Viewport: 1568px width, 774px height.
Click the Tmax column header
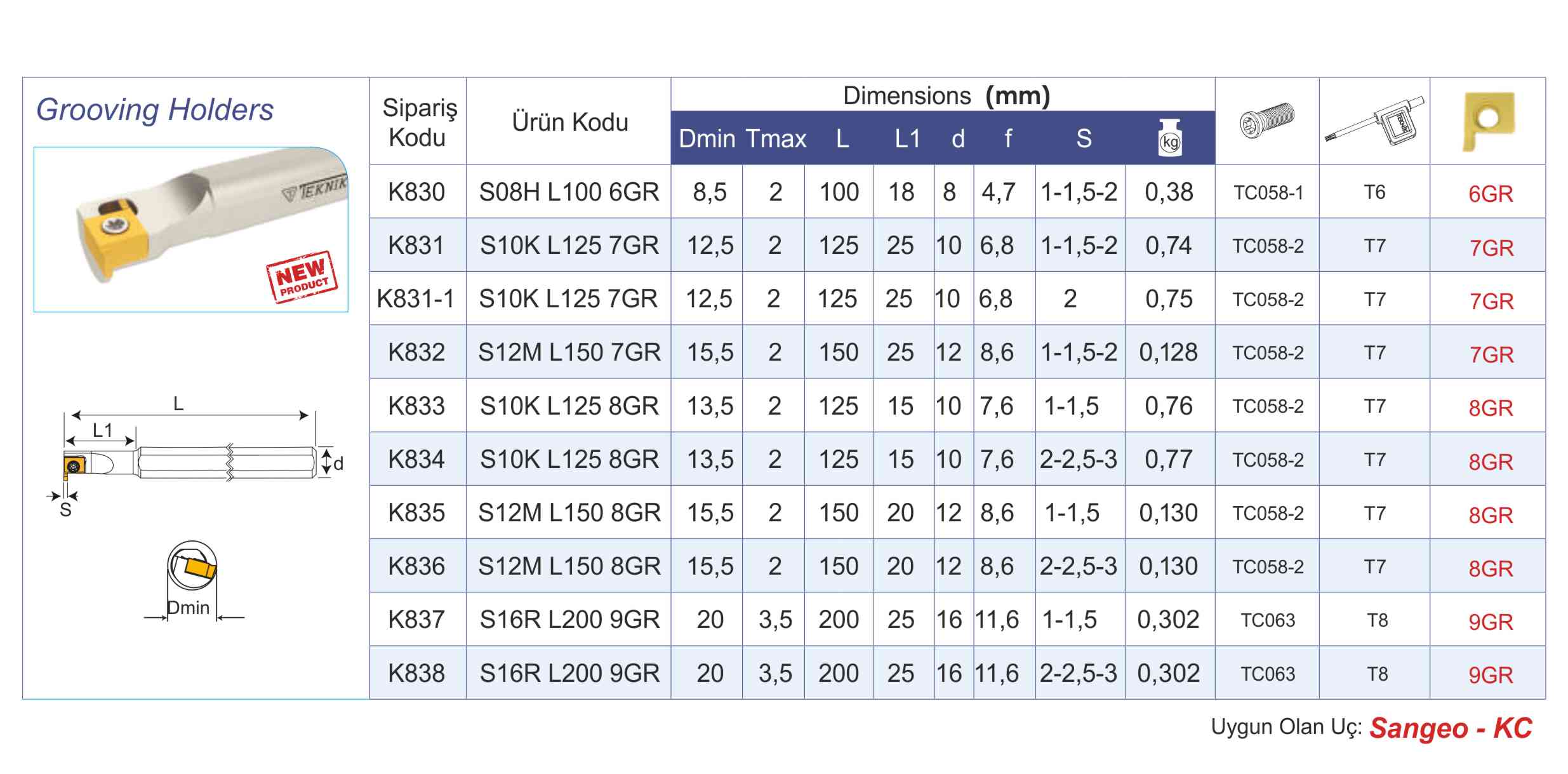tap(775, 138)
